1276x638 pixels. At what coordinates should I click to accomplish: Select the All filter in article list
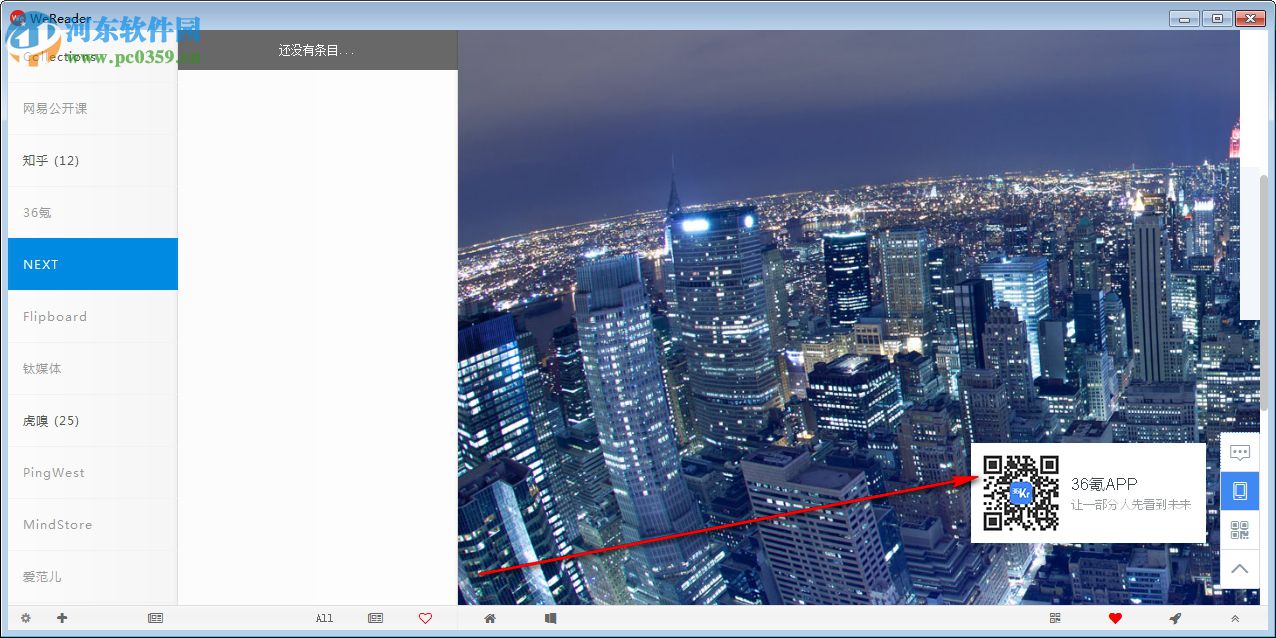324,618
